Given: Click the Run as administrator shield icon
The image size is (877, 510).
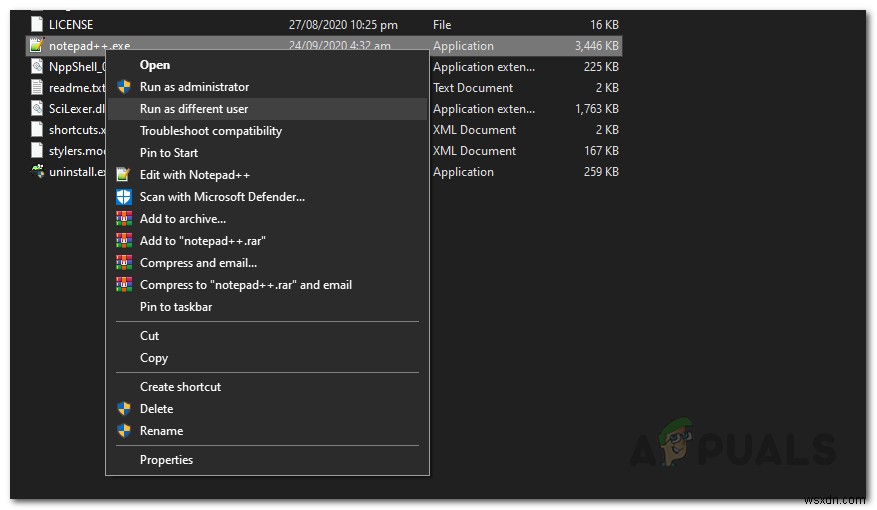Looking at the screenshot, I should [x=124, y=87].
